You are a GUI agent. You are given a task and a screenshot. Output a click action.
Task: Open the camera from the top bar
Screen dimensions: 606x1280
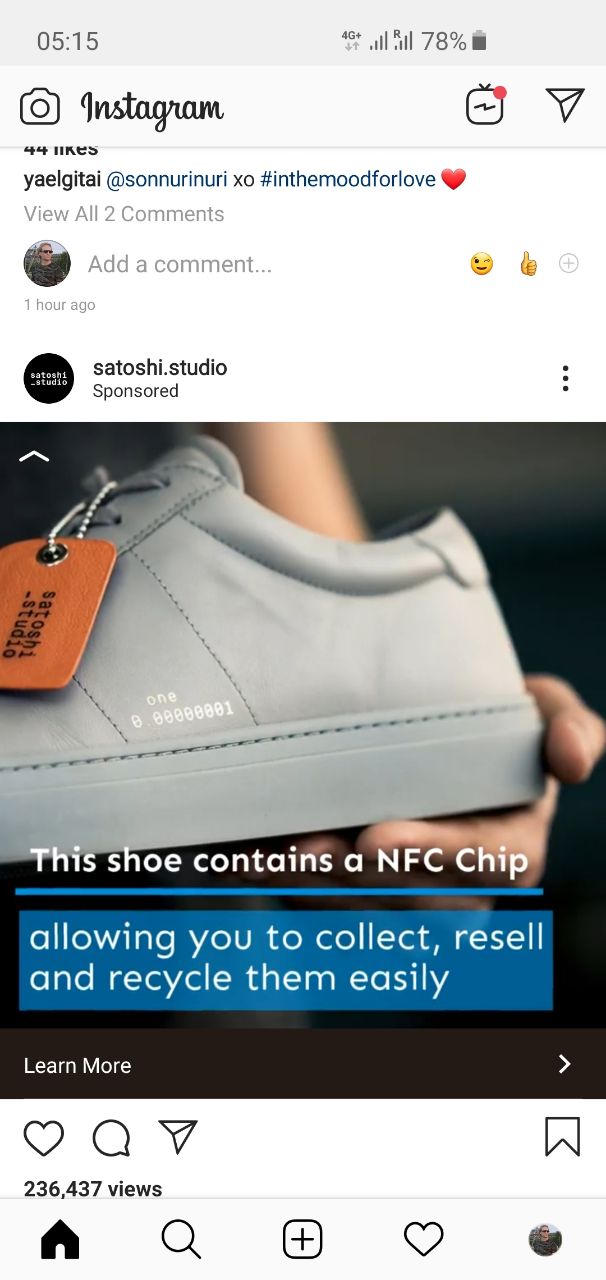click(x=40, y=106)
